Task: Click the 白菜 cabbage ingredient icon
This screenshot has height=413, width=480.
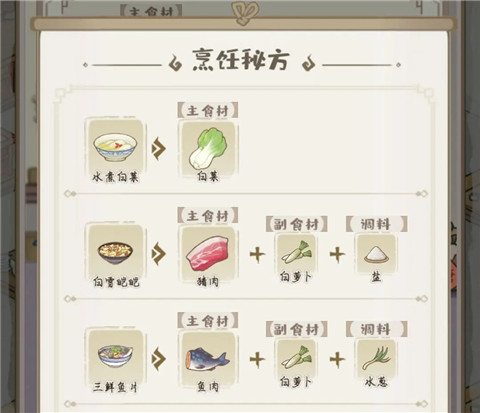Action: (208, 148)
